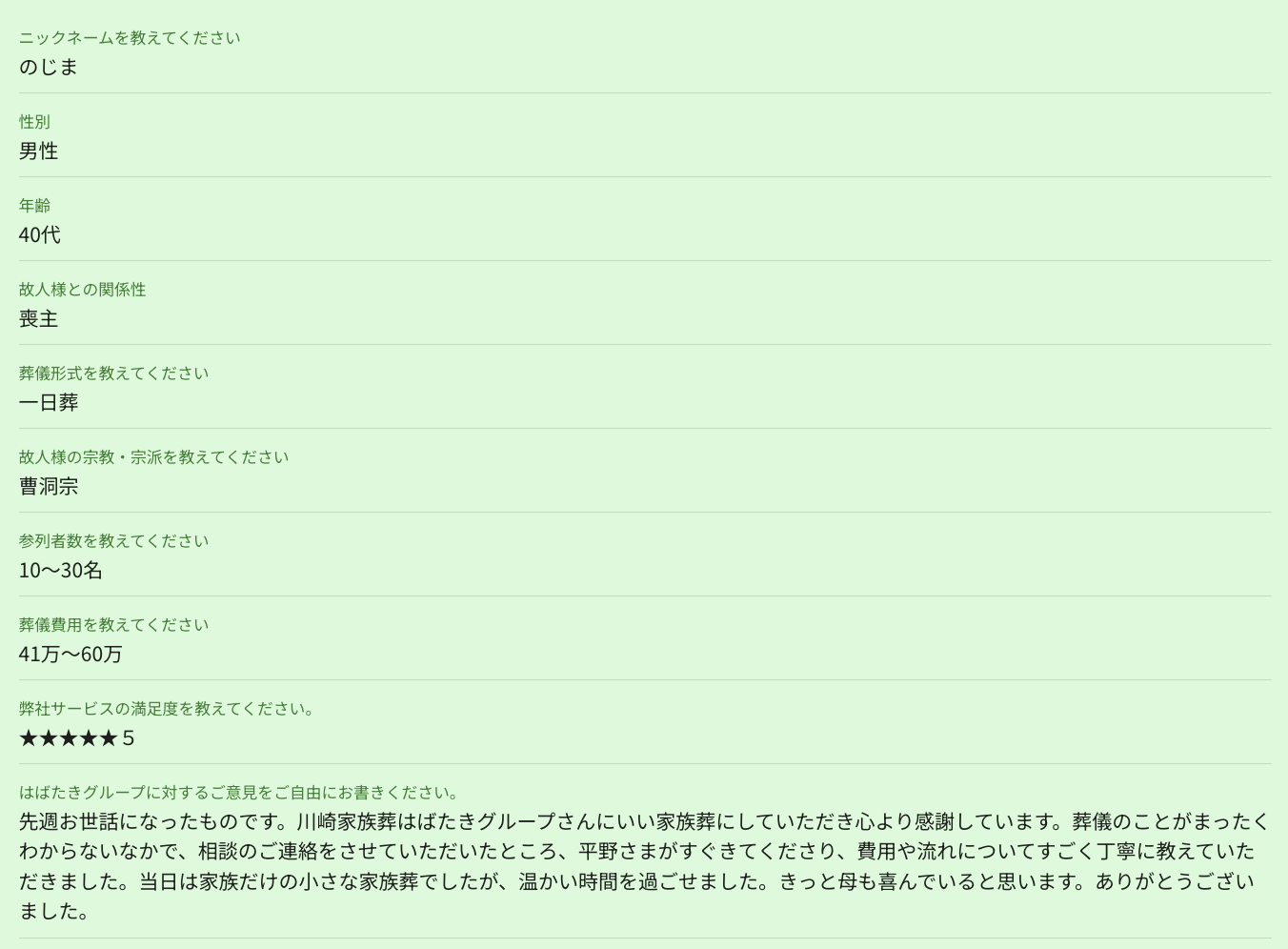Screen dimensions: 1288x949
Task: Click the sect value 曹洞宗
Action: (49, 487)
